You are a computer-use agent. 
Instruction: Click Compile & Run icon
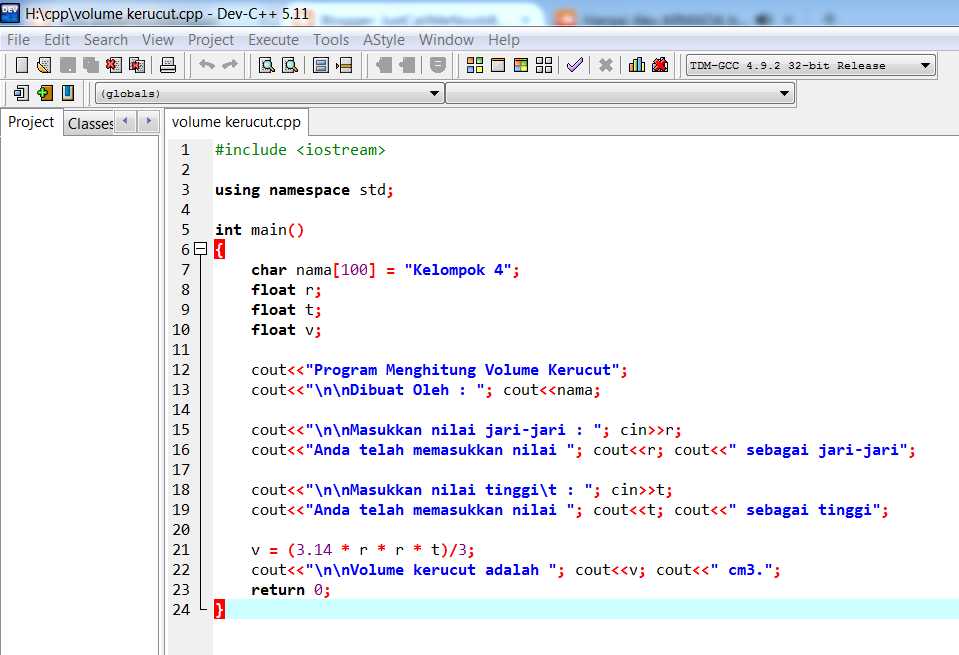pos(520,65)
